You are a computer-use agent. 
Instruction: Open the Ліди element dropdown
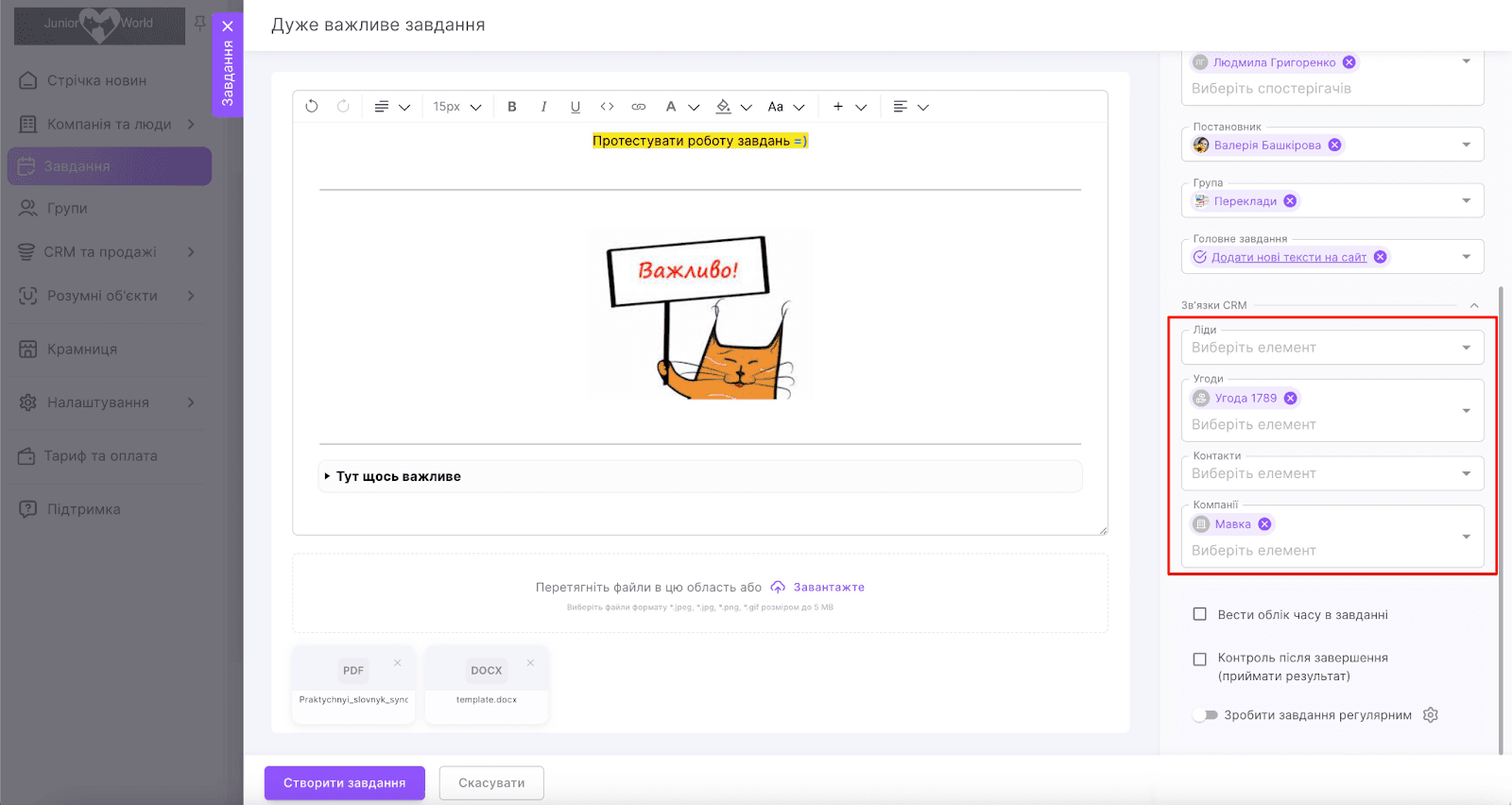[x=1332, y=348]
